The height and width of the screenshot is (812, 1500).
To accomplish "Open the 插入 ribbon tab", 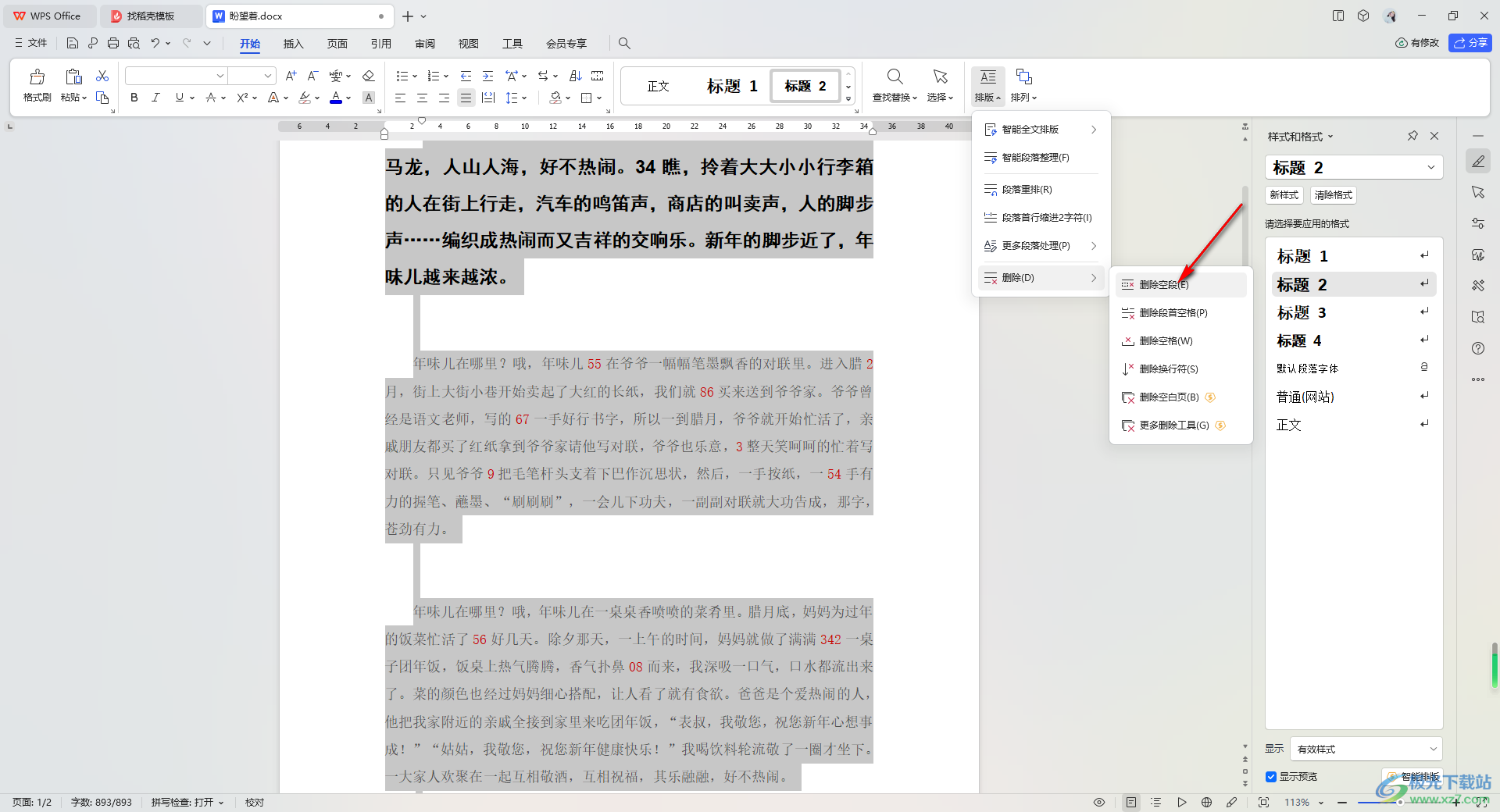I will tap(293, 44).
